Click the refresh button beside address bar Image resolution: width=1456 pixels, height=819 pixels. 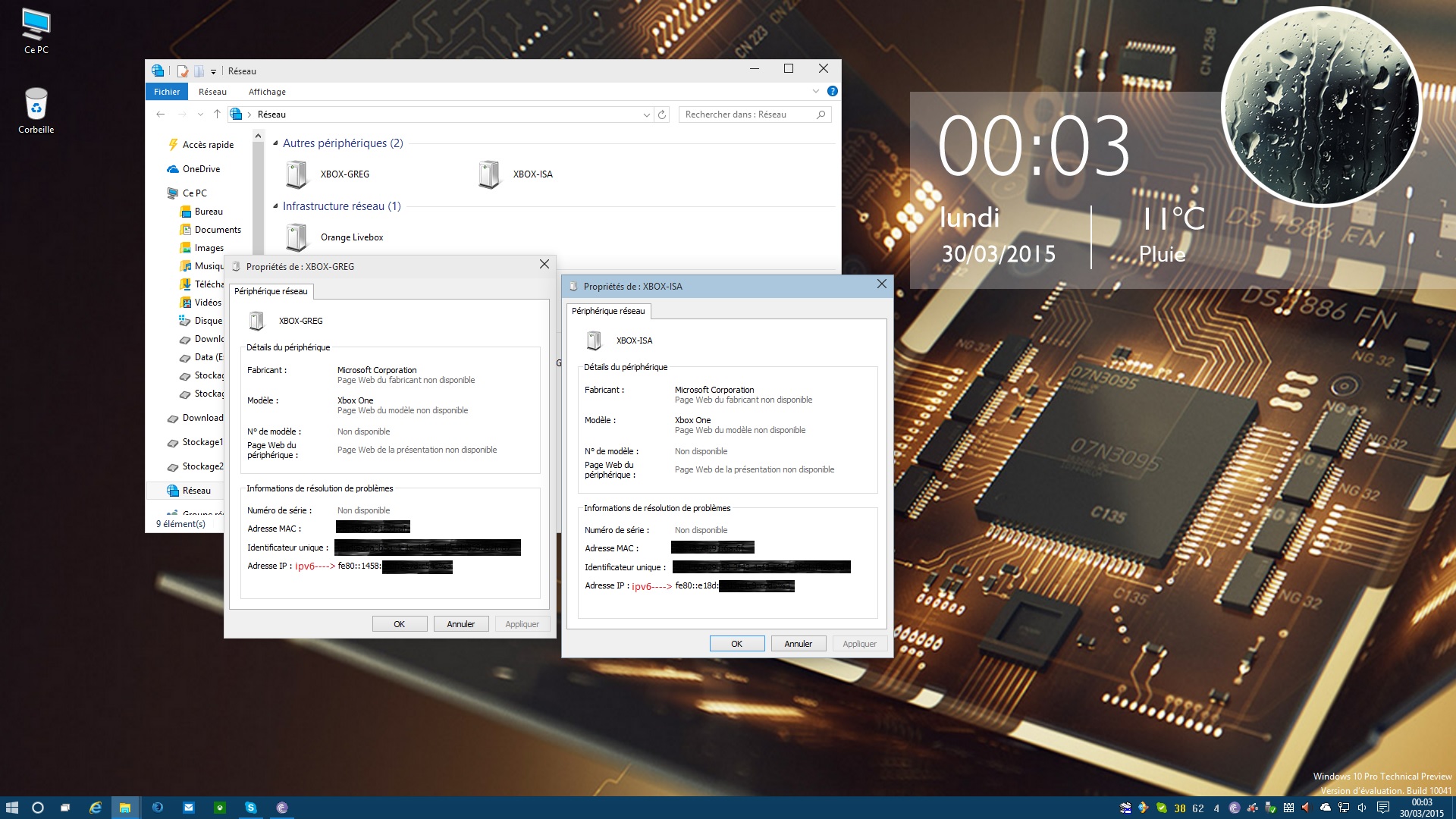(662, 115)
